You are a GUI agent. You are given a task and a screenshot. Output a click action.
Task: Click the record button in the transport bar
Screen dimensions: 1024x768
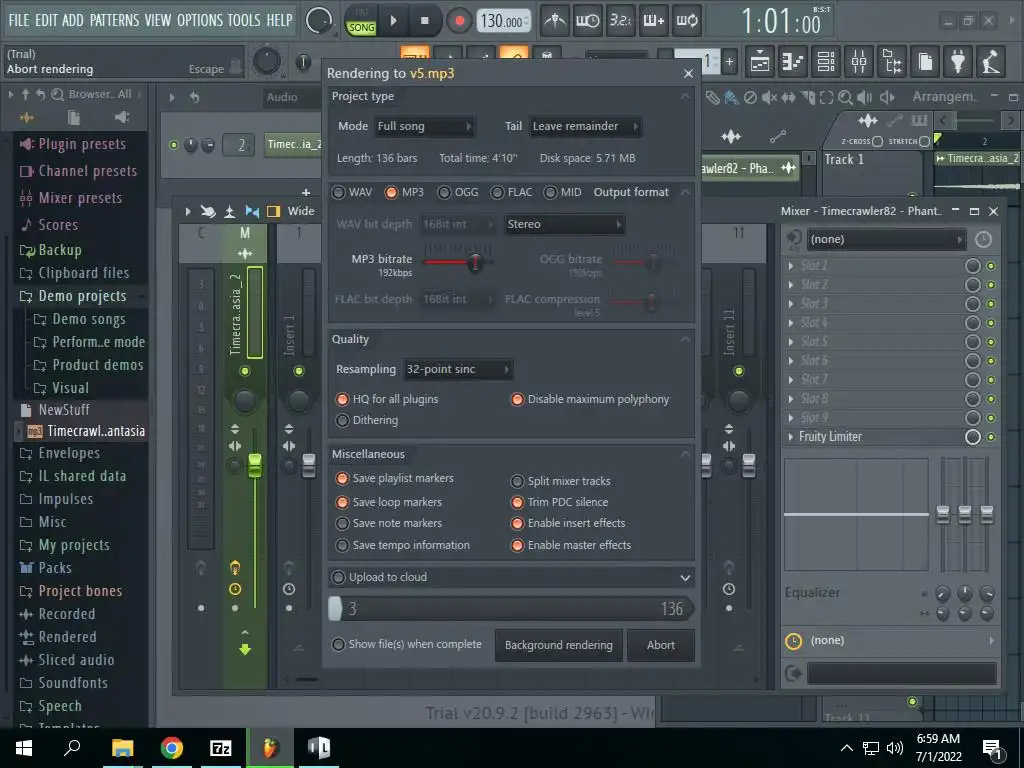[x=459, y=21]
